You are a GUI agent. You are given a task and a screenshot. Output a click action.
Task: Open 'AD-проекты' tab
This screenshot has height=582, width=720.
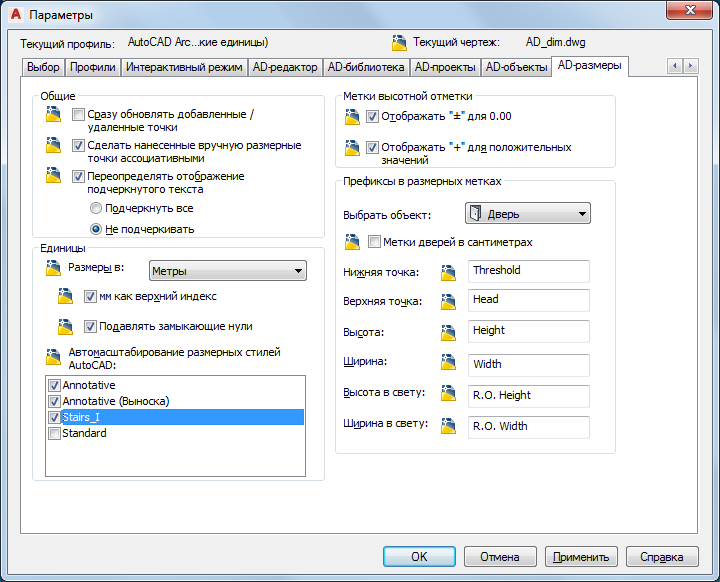[x=445, y=68]
